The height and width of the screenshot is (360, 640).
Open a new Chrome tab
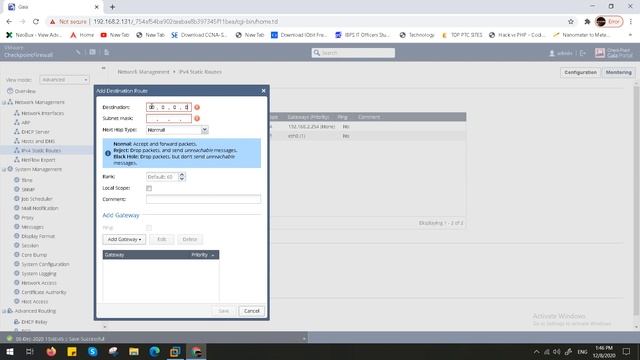click(x=112, y=7)
